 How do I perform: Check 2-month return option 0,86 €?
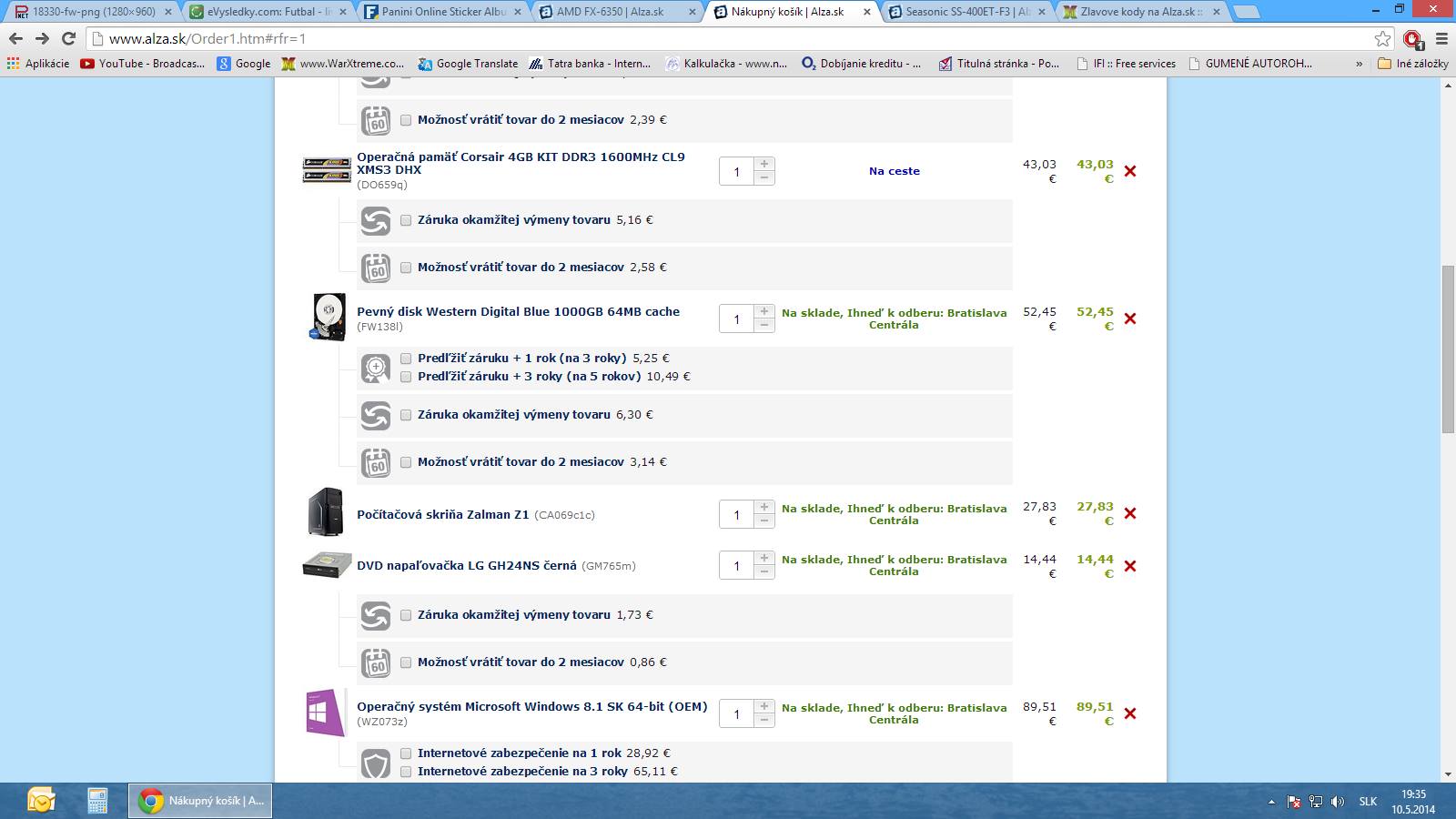tap(406, 662)
